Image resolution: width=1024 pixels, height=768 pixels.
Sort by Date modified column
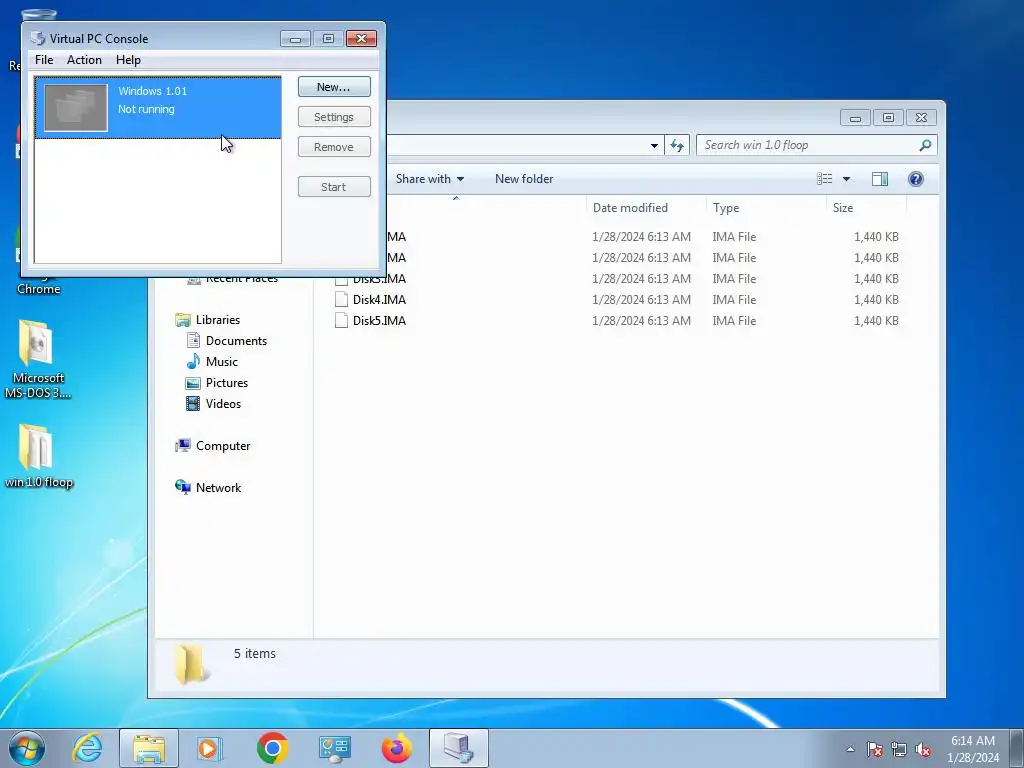point(630,208)
